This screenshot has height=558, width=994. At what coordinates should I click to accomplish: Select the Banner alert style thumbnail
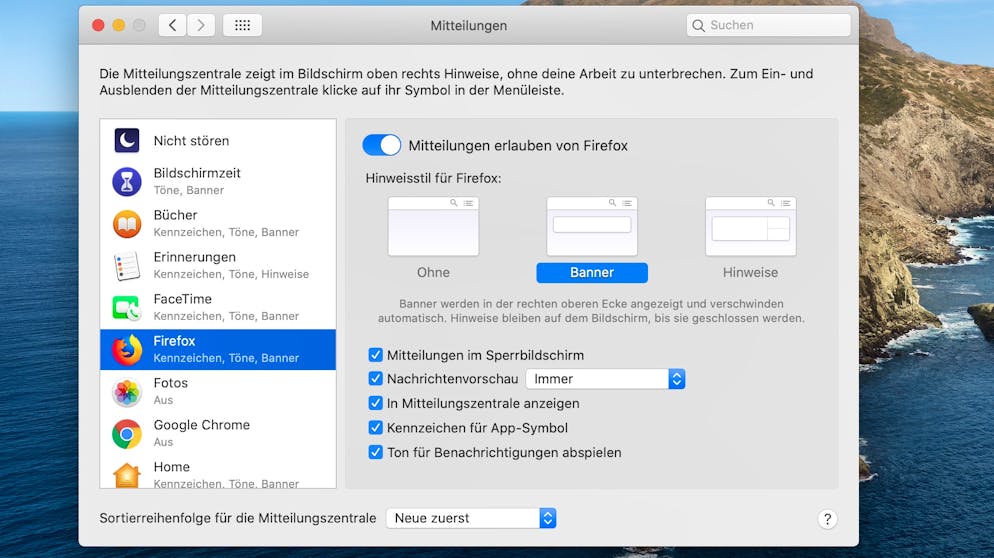(592, 226)
